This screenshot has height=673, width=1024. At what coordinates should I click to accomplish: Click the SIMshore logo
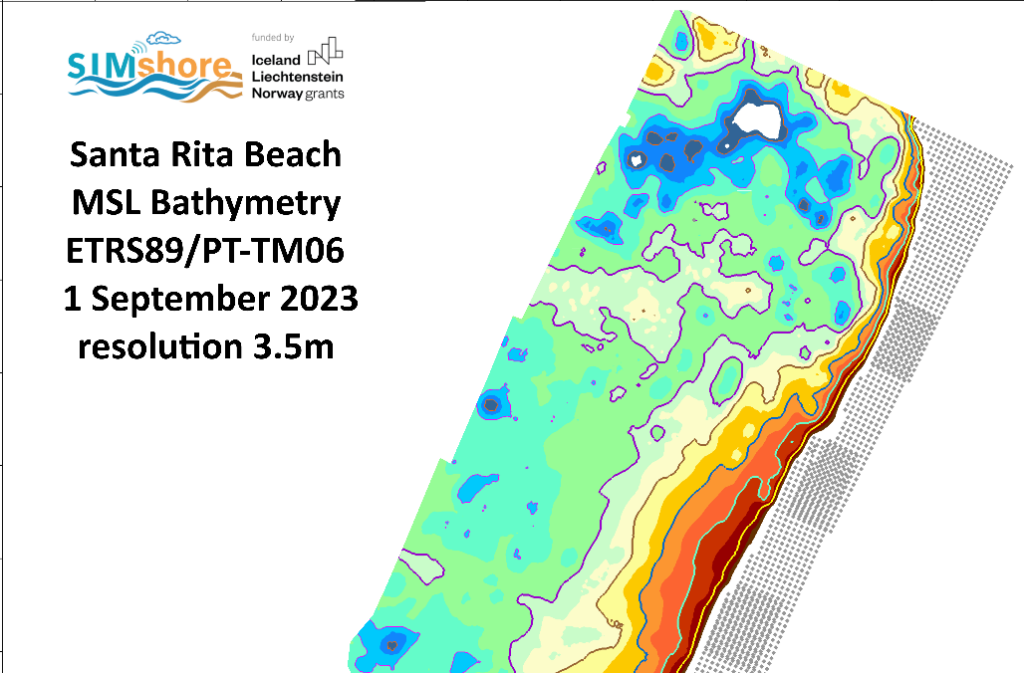[x=155, y=66]
